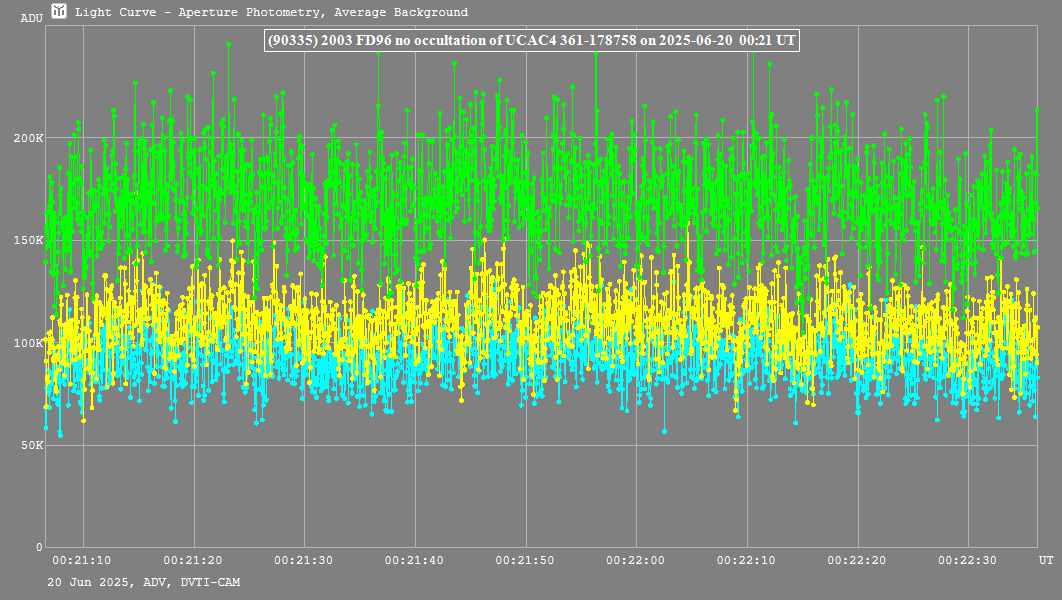
Task: Select the 00:22:10 time axis marker
Action: click(x=746, y=561)
